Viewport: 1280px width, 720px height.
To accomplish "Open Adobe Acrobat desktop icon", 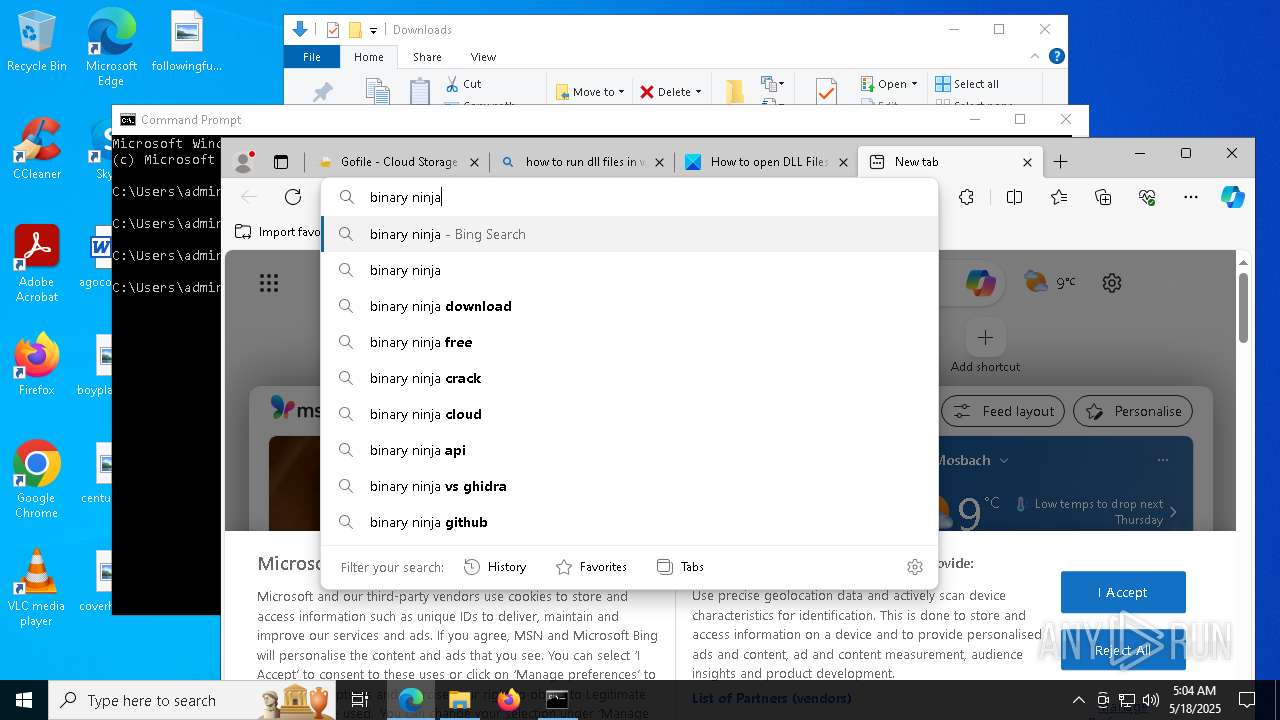I will [37, 264].
